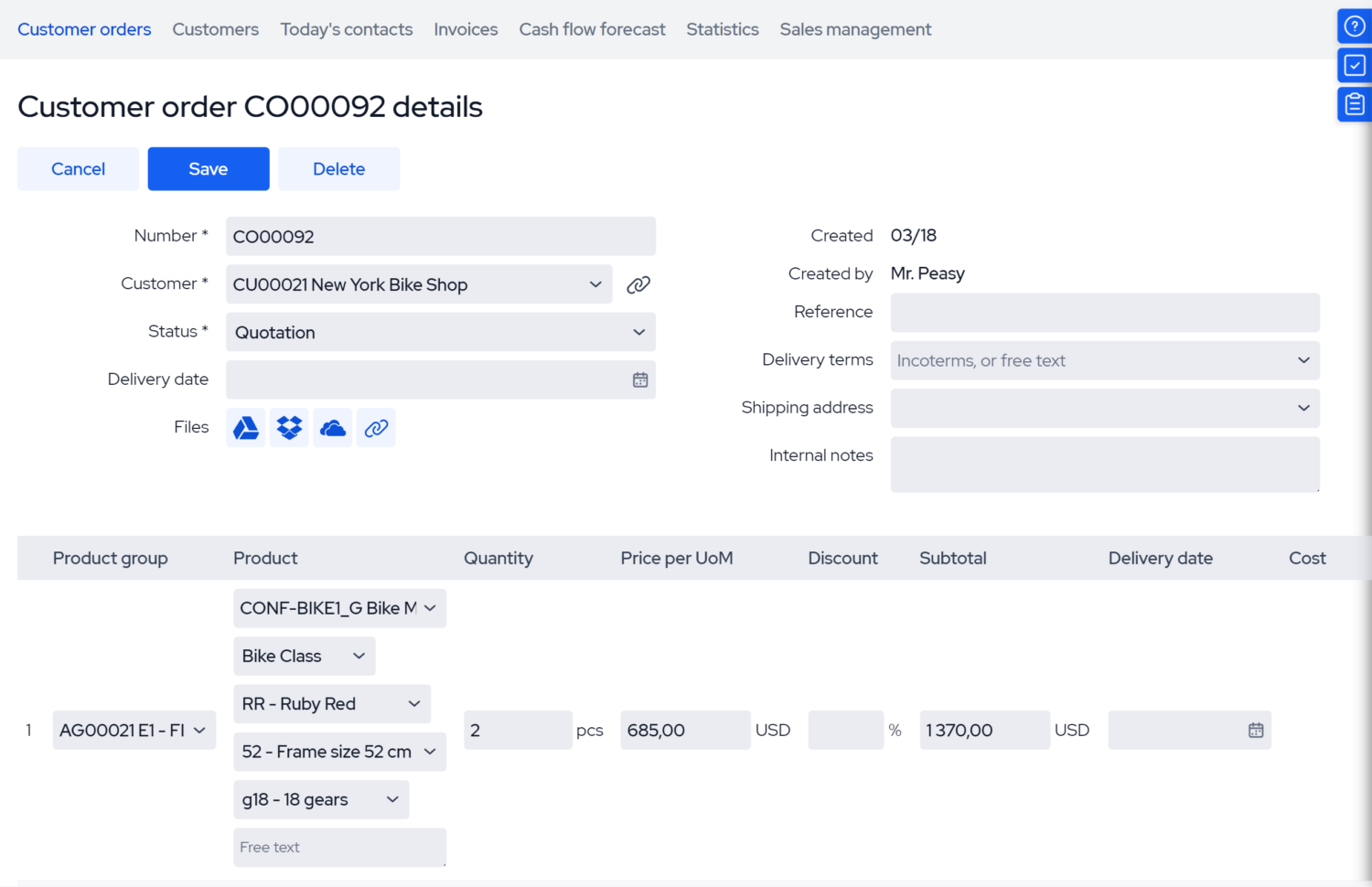Open the Cash flow forecast page
1372x887 pixels.
tap(592, 29)
